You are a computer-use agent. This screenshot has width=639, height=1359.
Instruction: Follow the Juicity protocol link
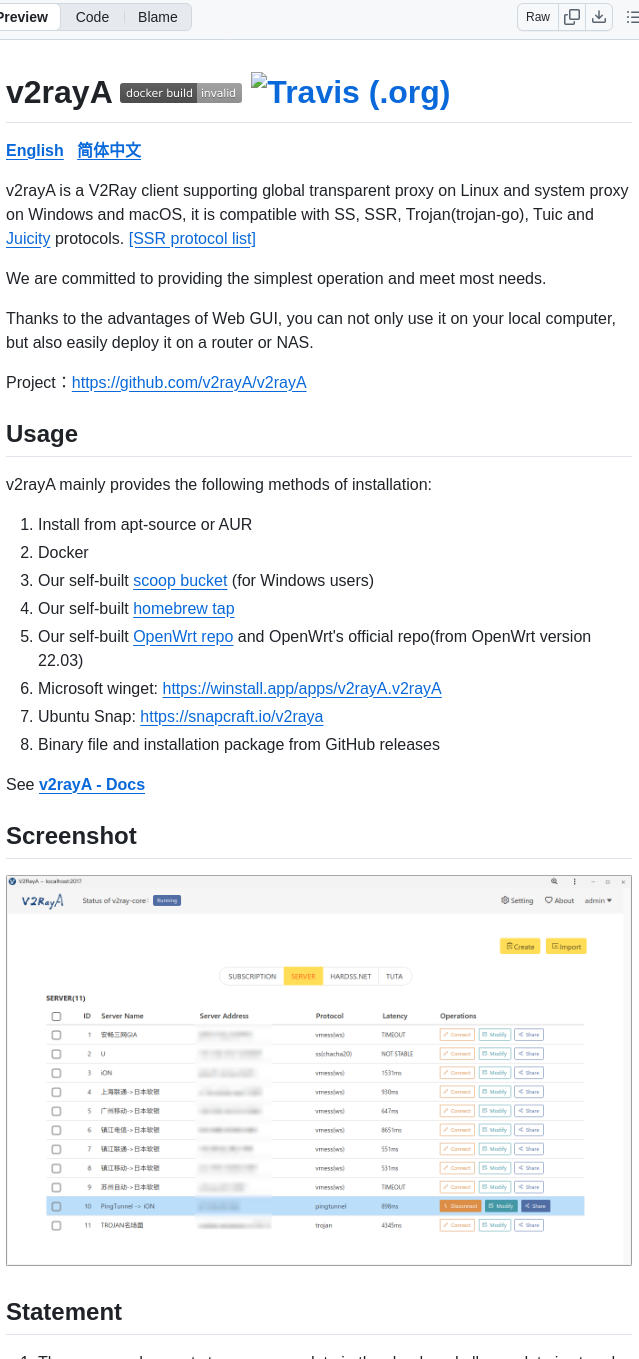pos(28,239)
